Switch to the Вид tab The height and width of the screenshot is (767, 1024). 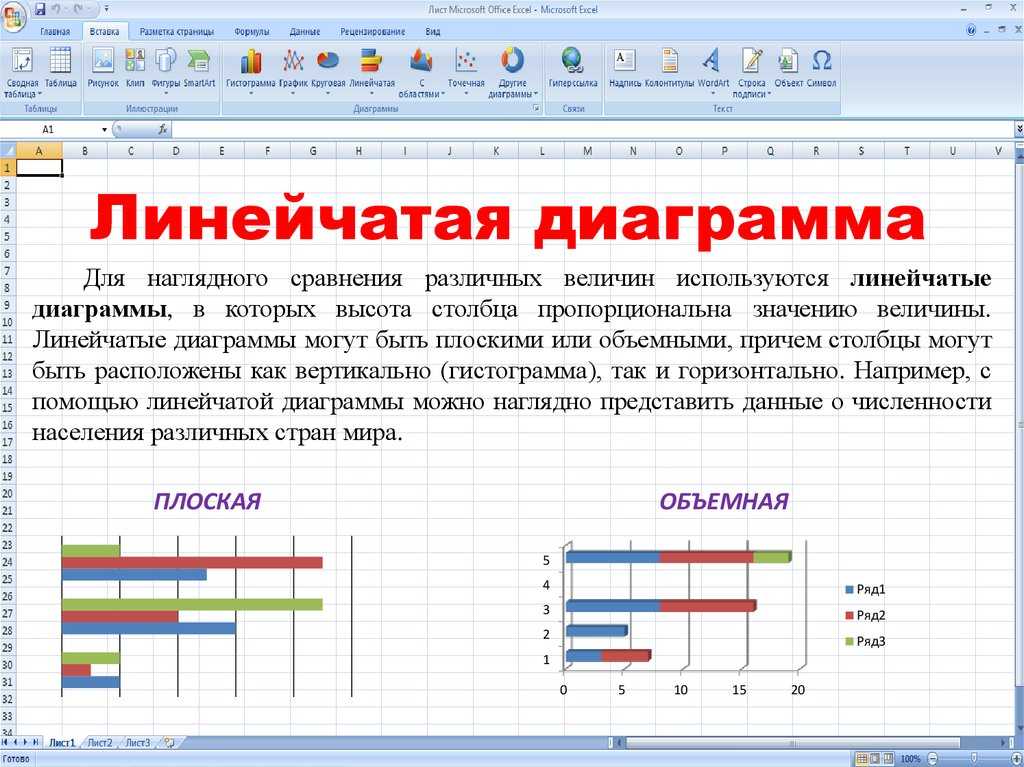pos(432,31)
